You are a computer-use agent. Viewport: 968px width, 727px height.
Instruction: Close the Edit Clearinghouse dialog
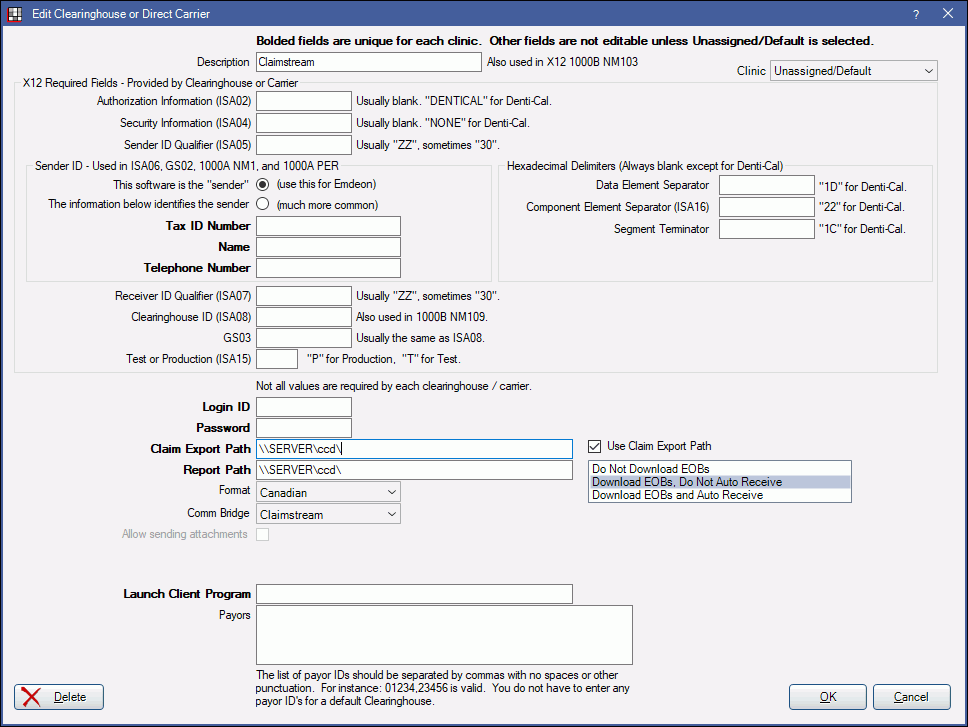click(948, 14)
